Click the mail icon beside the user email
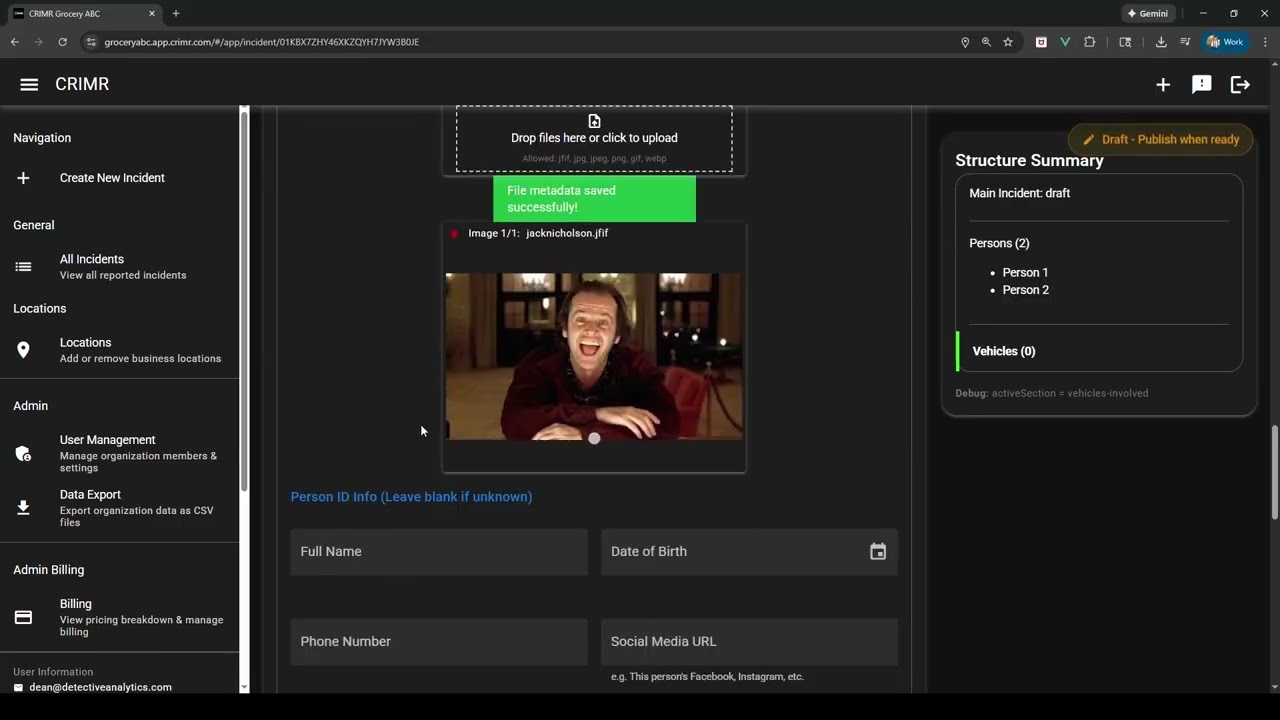1280x720 pixels. click(x=18, y=688)
